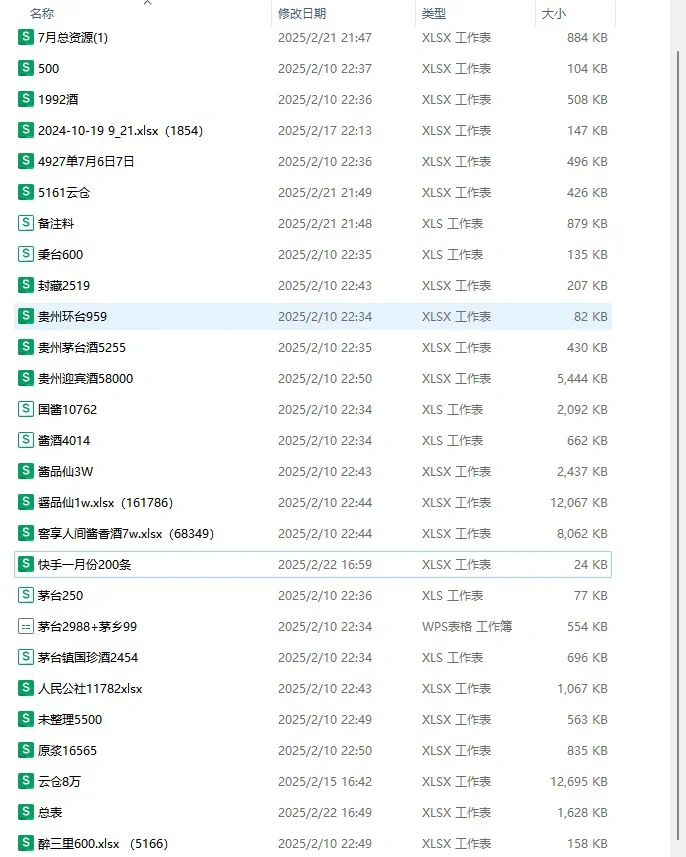This screenshot has width=686, height=857.
Task: Click the XLS icon of 国酱10762
Action: click(26, 409)
